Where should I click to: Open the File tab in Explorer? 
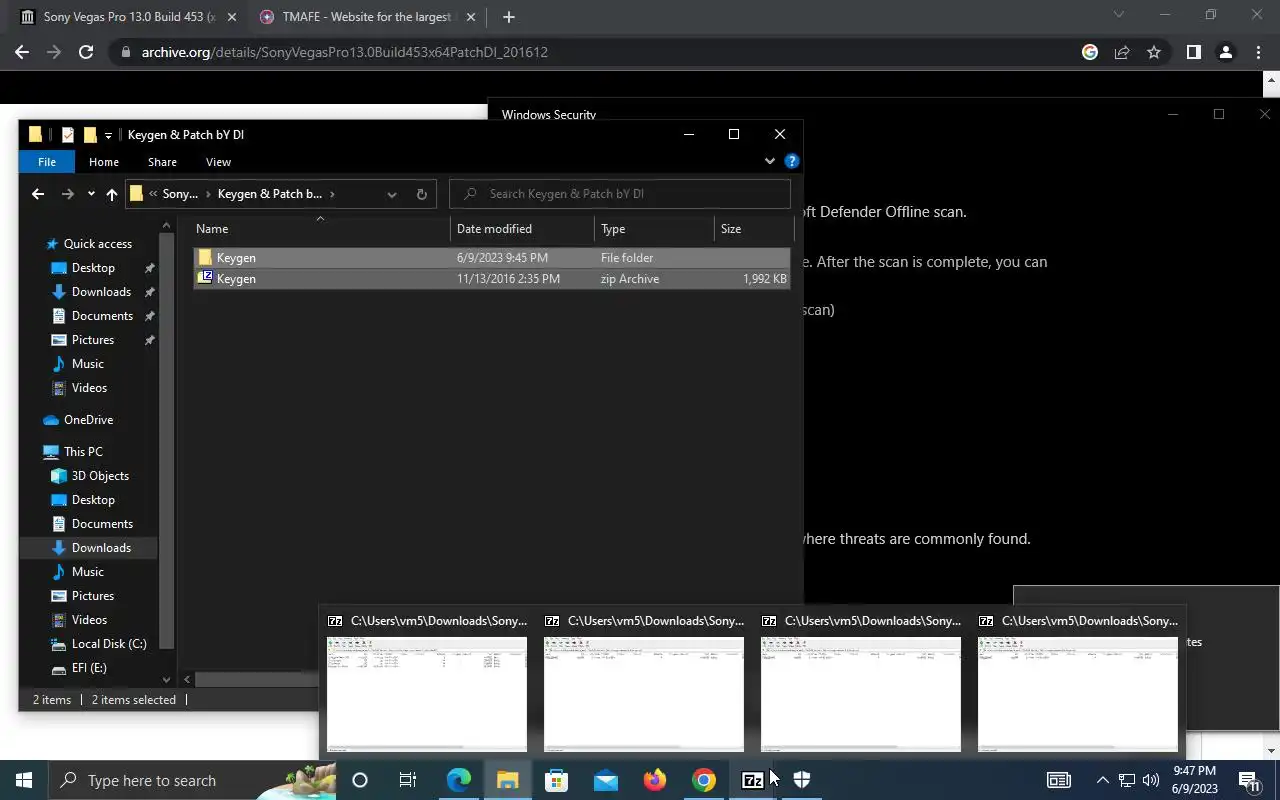pos(47,161)
